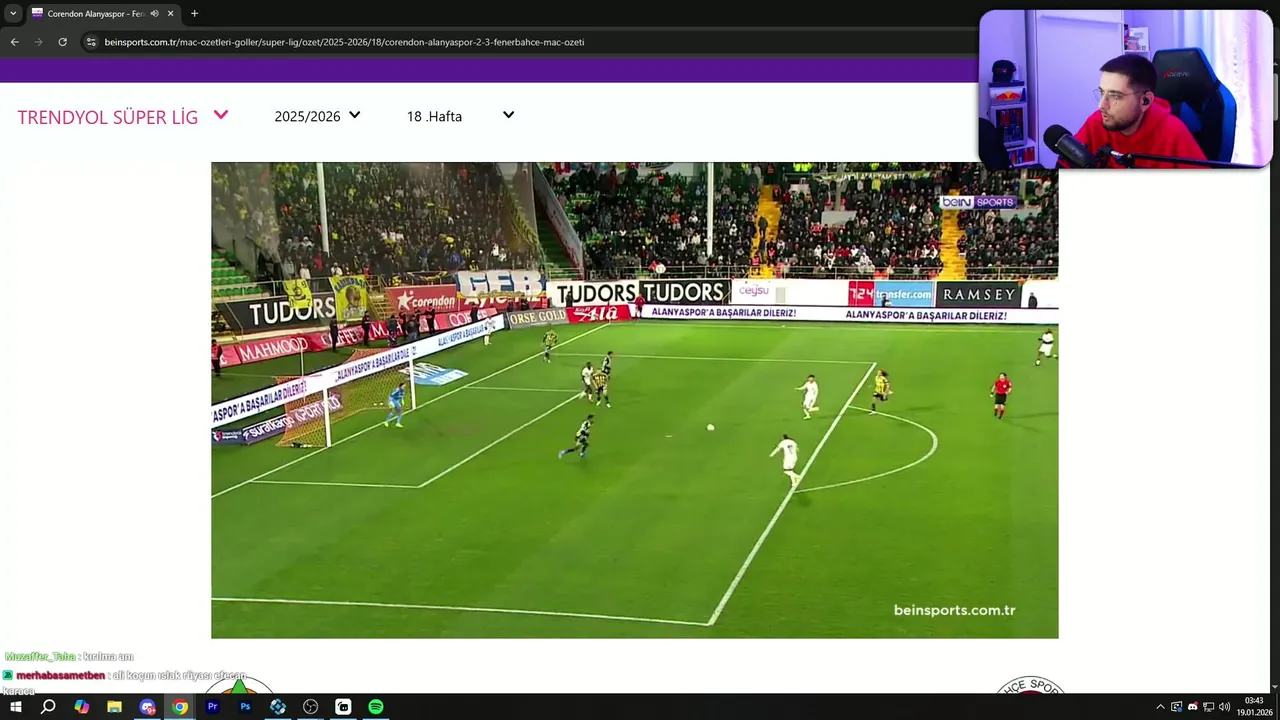The width and height of the screenshot is (1280, 720).
Task: Open the white square app in the taskbar
Action: [343, 707]
